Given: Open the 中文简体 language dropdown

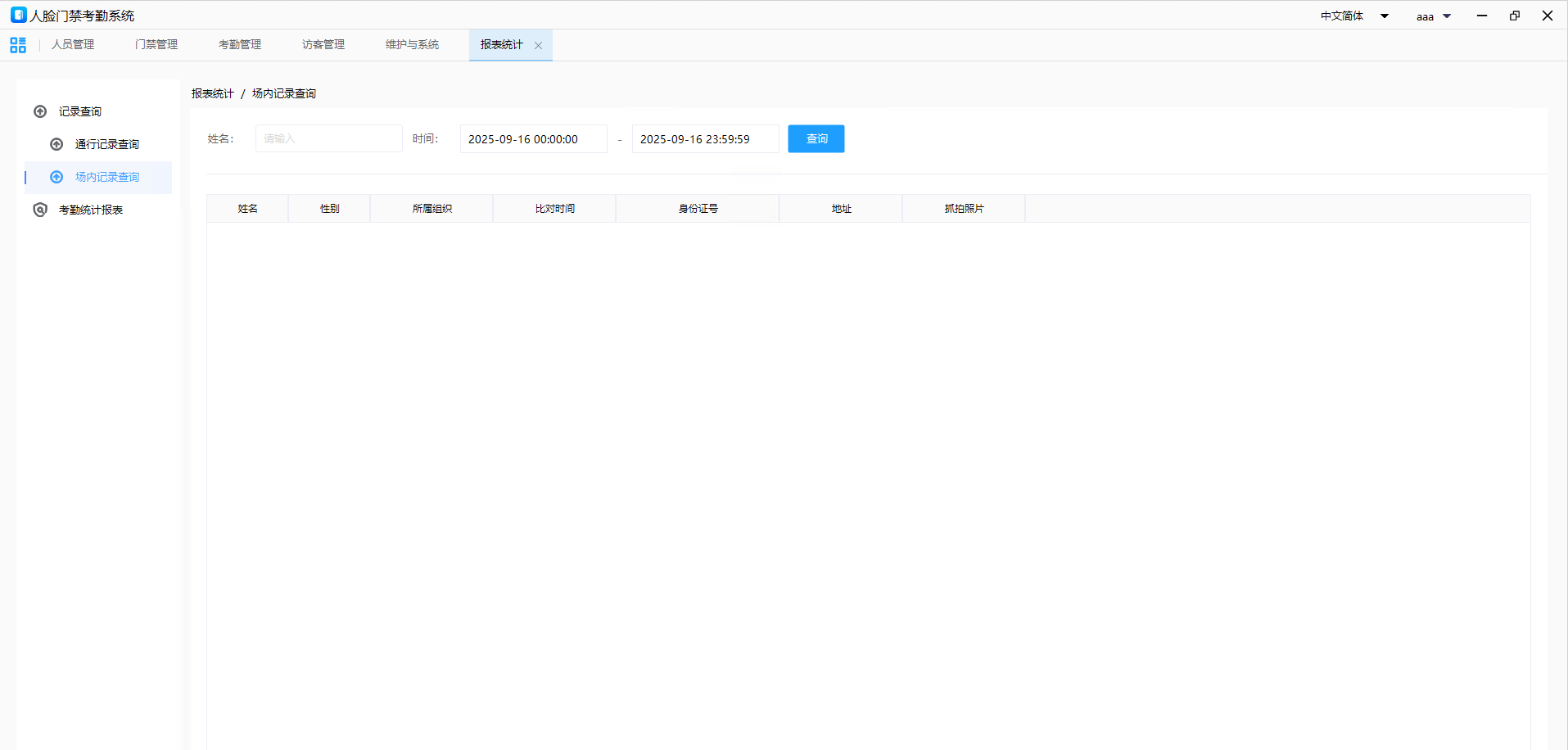Looking at the screenshot, I should coord(1354,16).
